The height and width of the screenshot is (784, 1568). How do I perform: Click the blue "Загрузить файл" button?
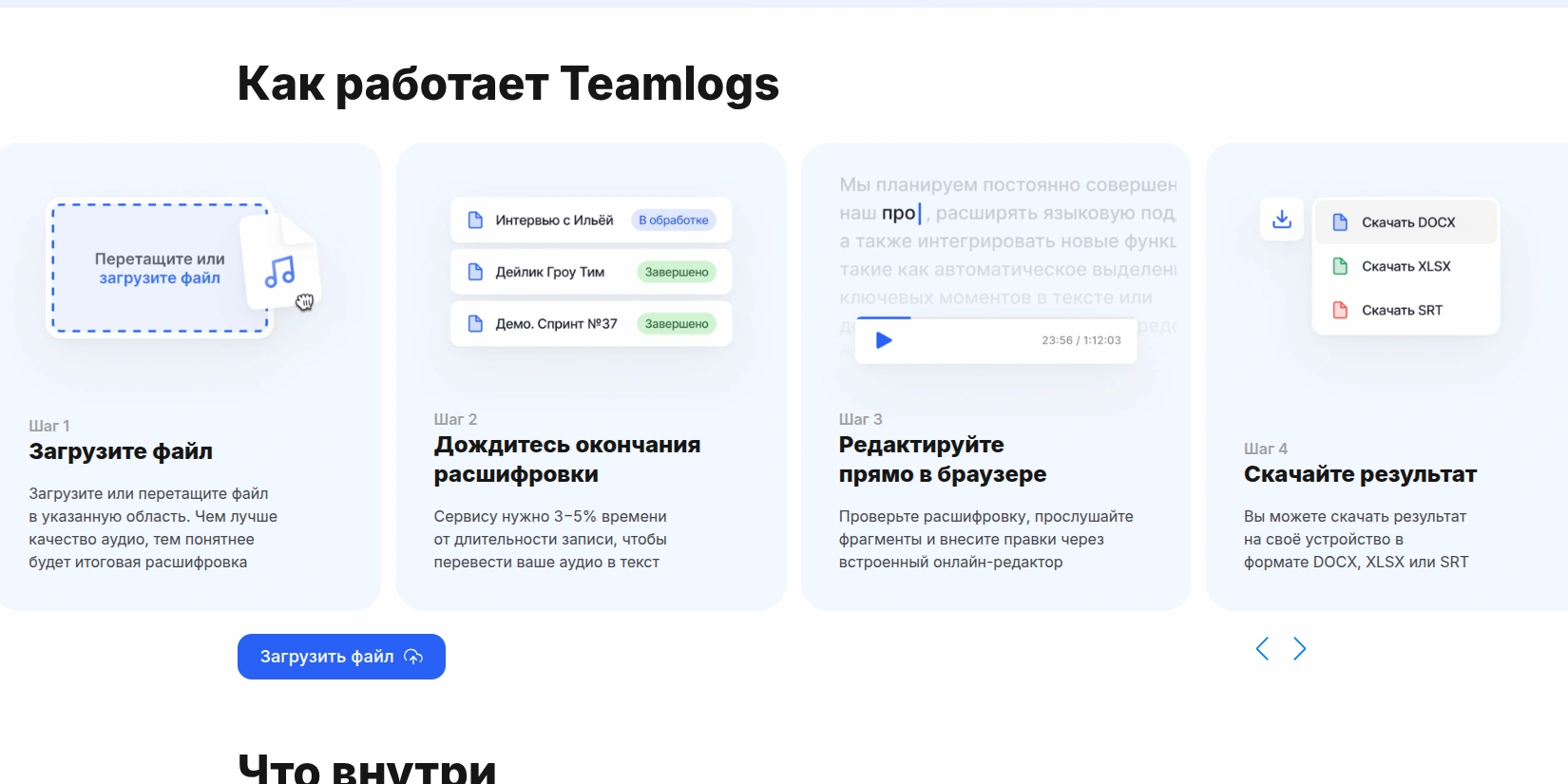point(341,657)
